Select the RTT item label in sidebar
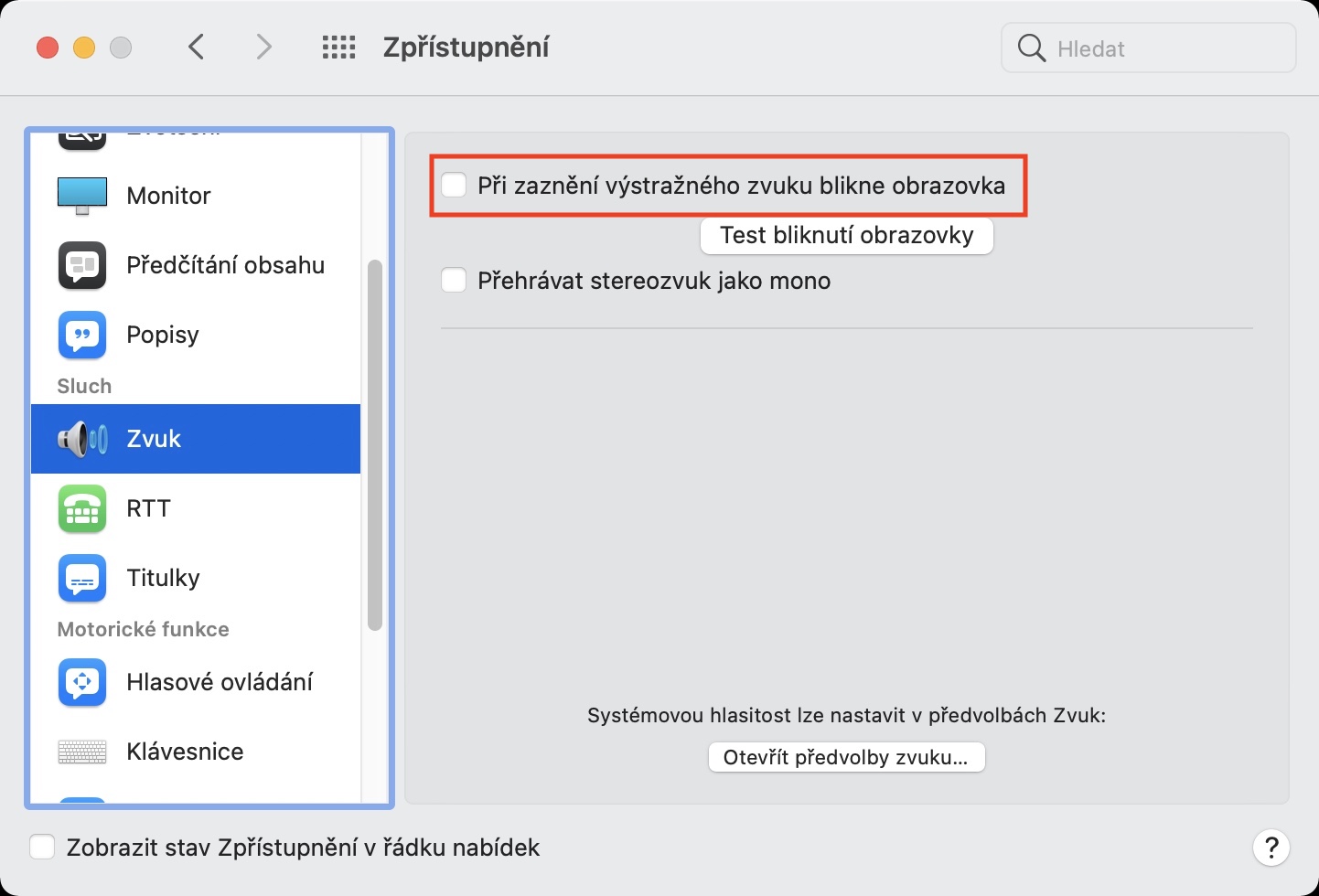The image size is (1319, 896). [x=149, y=508]
